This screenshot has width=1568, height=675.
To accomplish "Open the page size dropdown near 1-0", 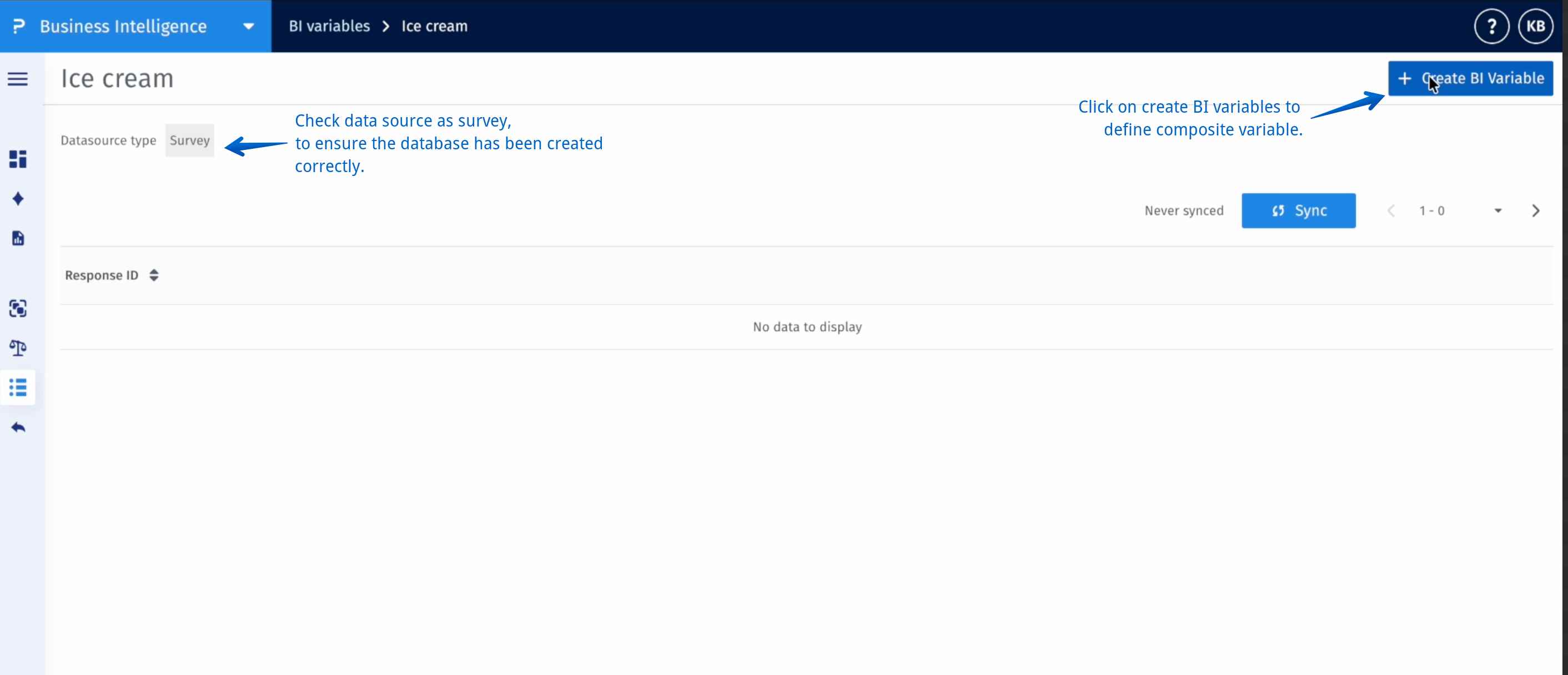I will [x=1497, y=210].
